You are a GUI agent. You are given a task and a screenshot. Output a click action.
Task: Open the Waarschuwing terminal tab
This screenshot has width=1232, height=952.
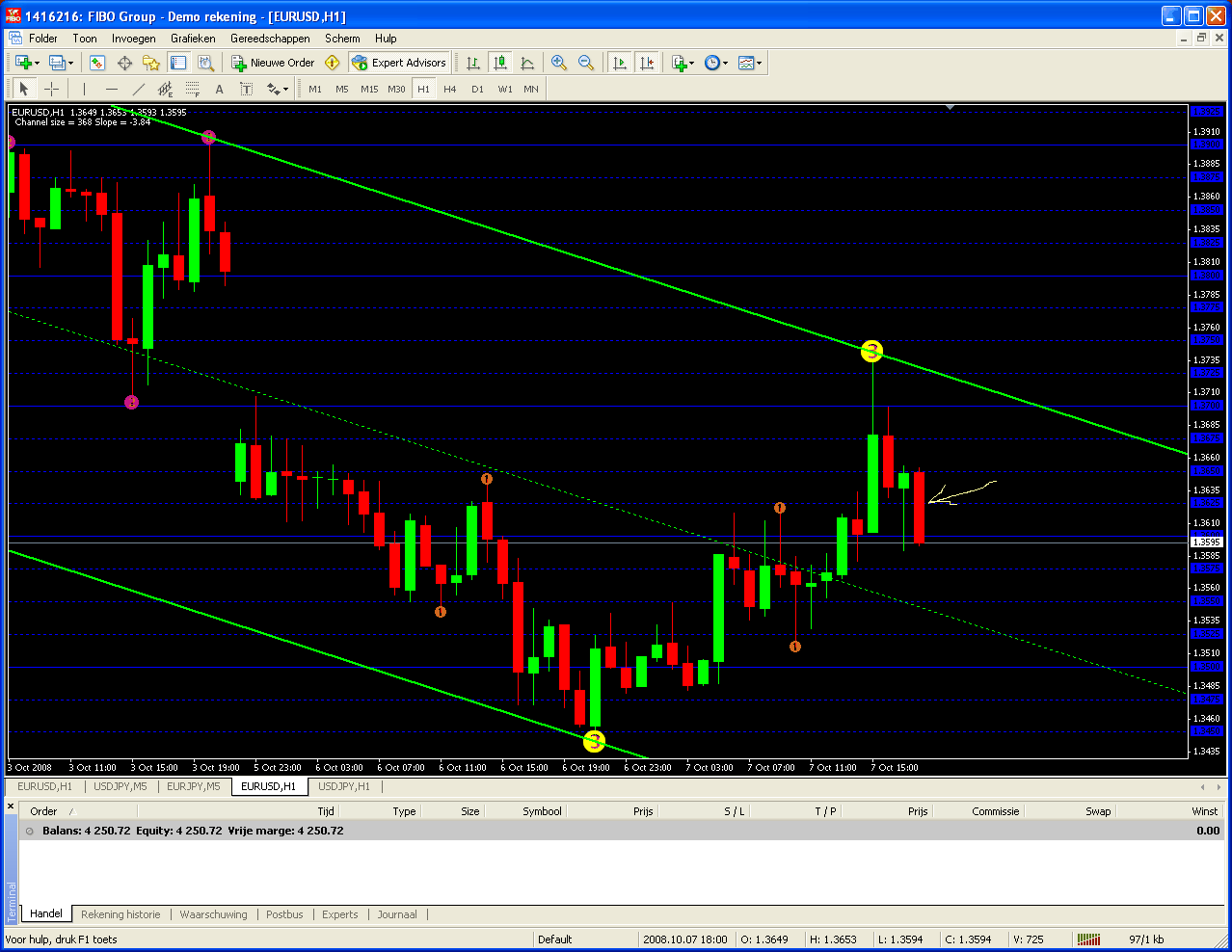click(x=213, y=914)
